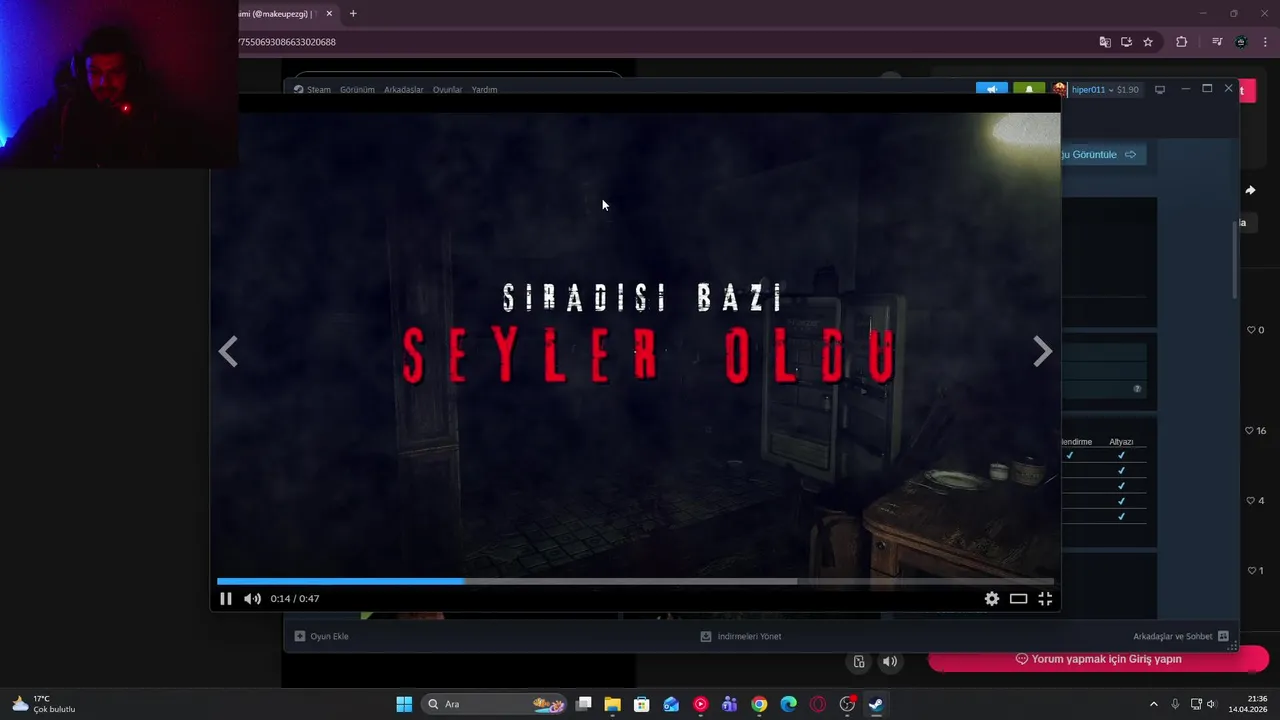
Task: Open the Chrome profile avatar
Action: (x=1241, y=42)
